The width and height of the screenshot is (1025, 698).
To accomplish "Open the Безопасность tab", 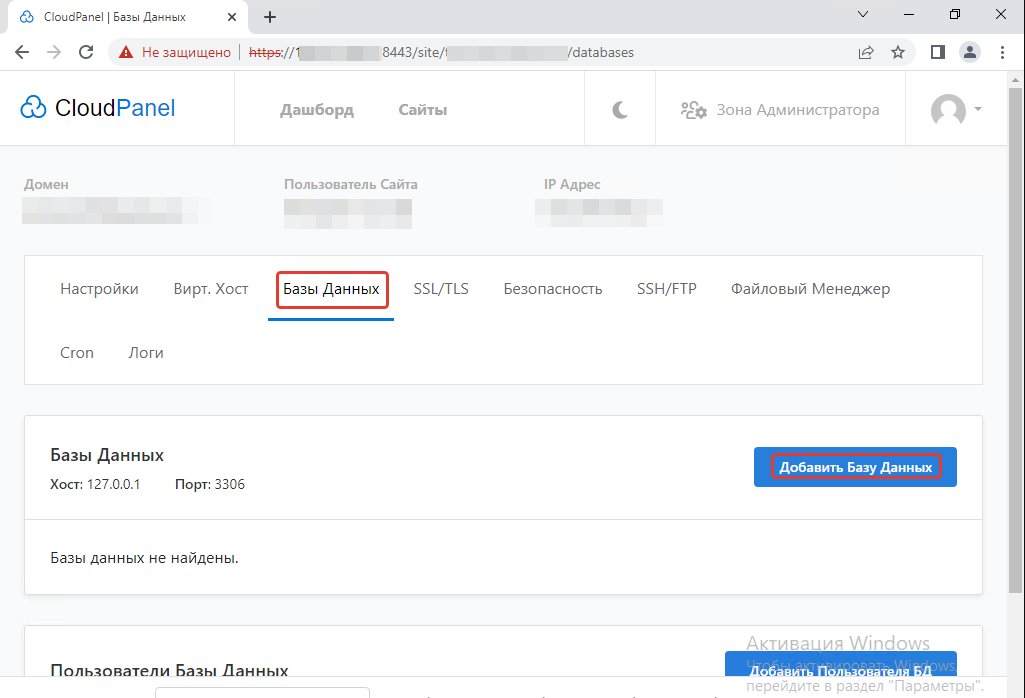I will click(x=552, y=289).
